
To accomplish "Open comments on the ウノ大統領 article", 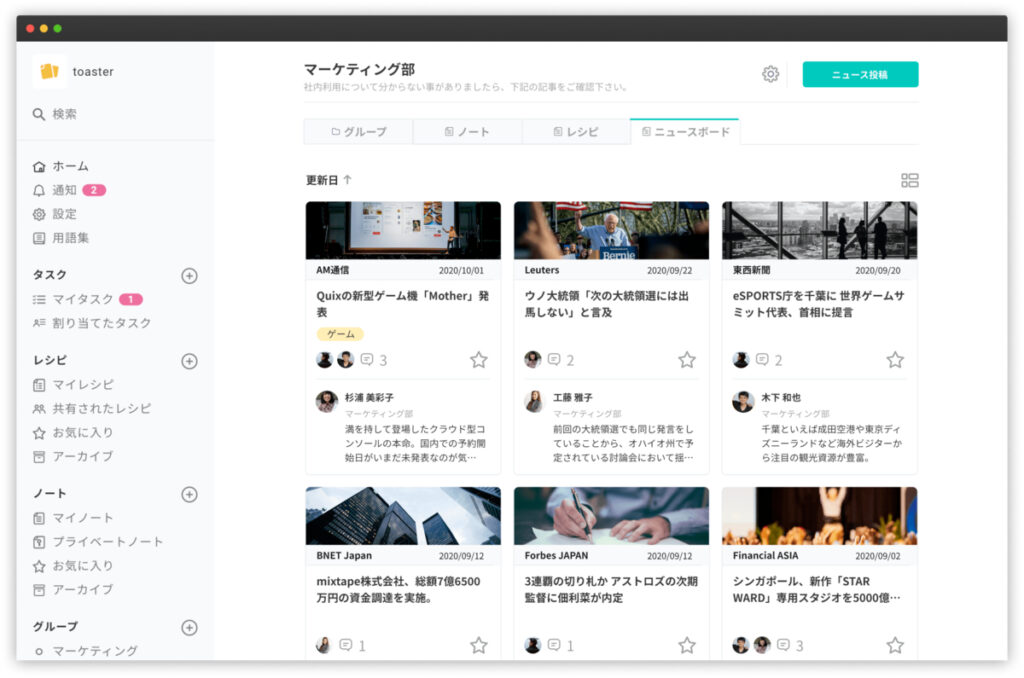I will pyautogui.click(x=561, y=360).
